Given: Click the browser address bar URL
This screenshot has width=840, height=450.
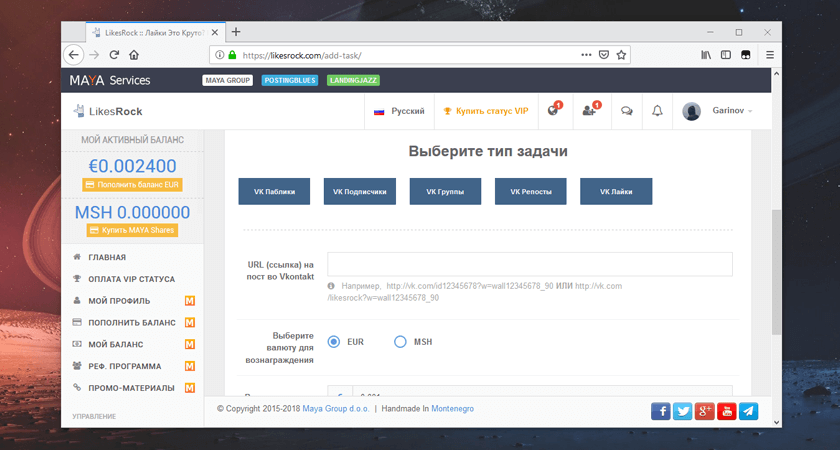Looking at the screenshot, I should click(x=302, y=55).
